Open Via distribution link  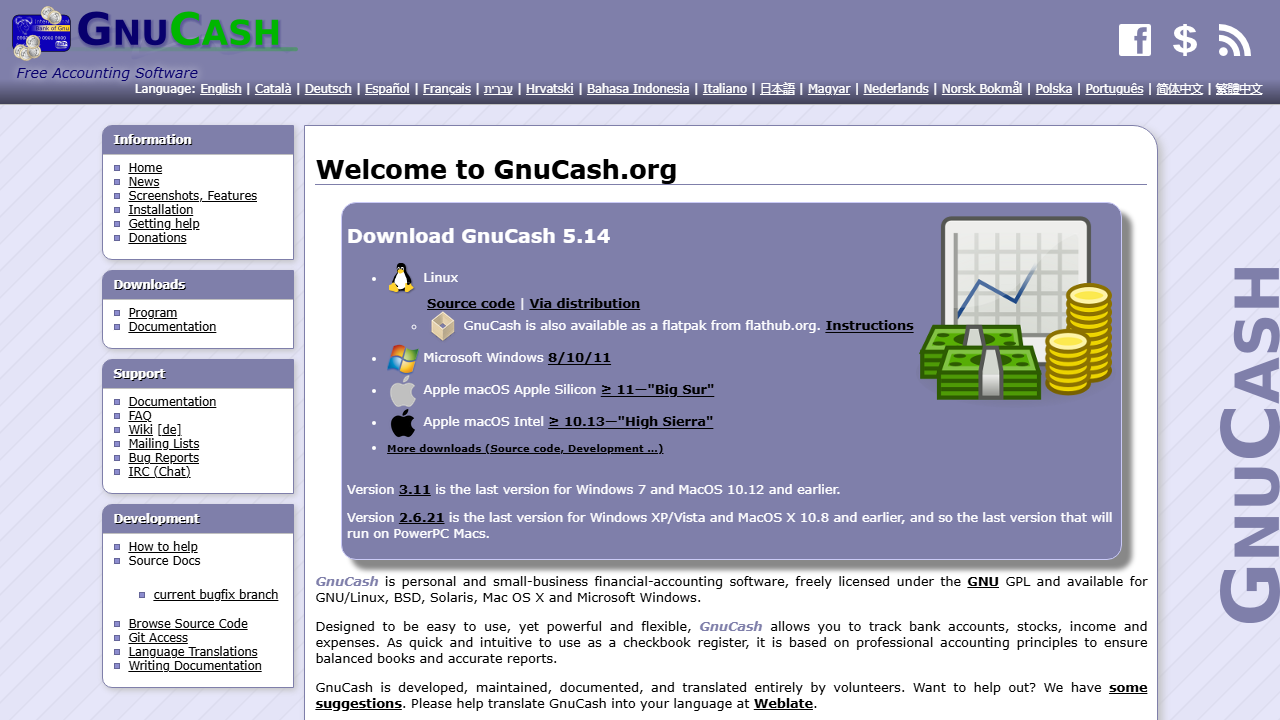[585, 304]
